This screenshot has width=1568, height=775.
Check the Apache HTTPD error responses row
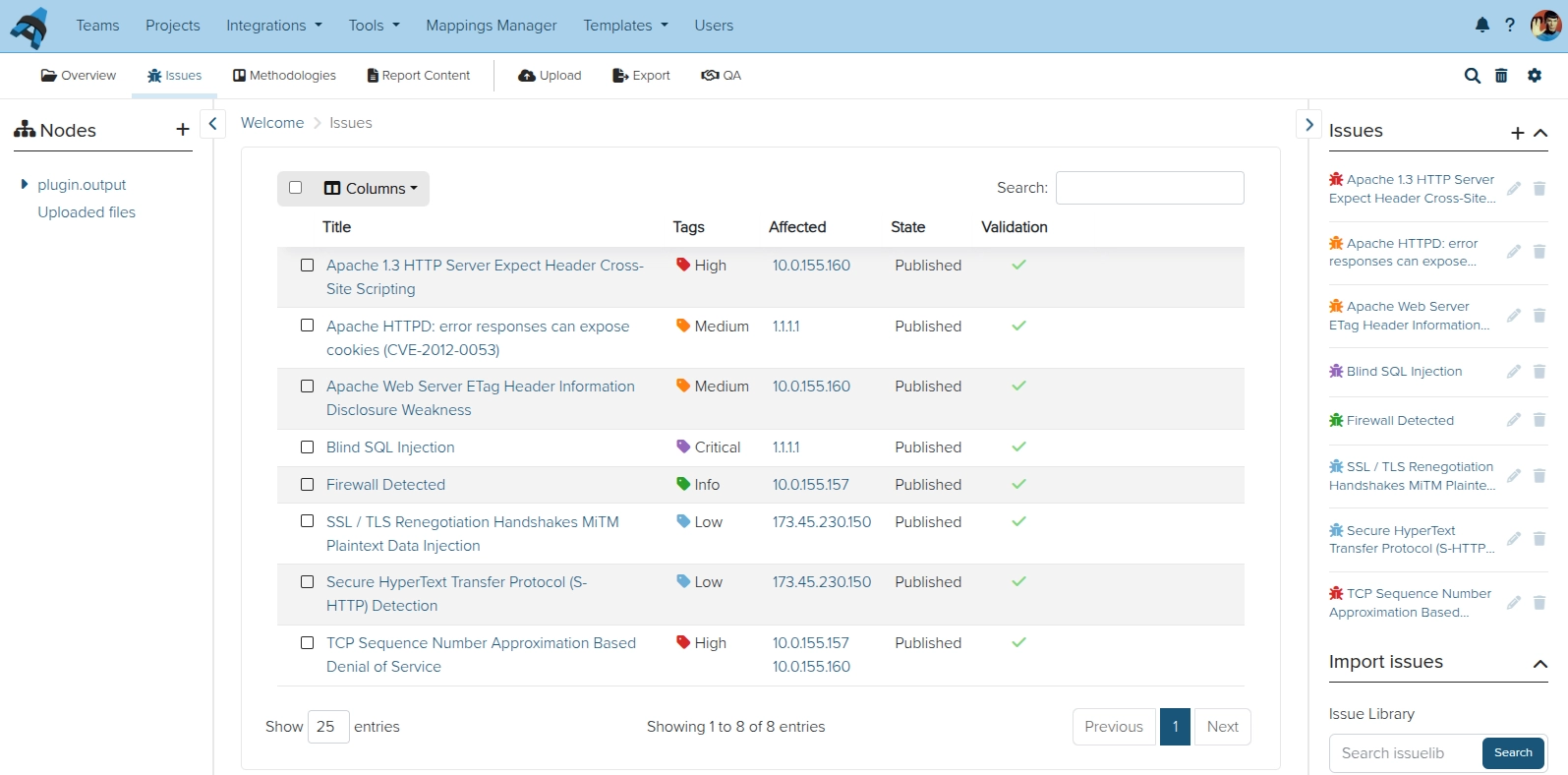307,326
